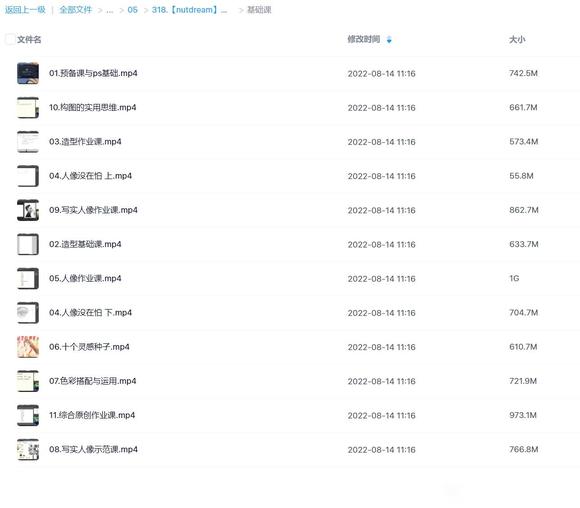Image resolution: width=580 pixels, height=508 pixels.
Task: Click the 07.色彩搭配与运用.mp4 file icon
Action: [28, 381]
